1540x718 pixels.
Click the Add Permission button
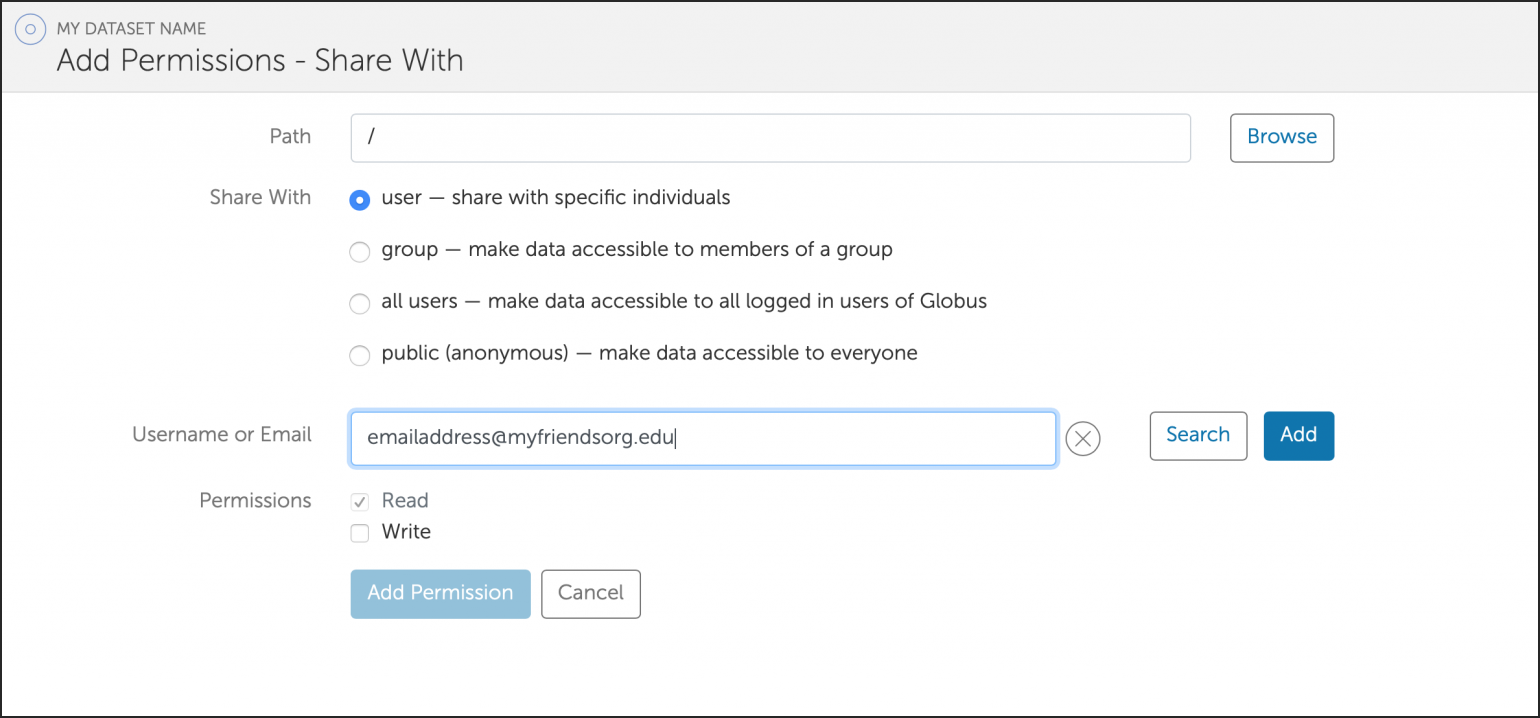[440, 594]
